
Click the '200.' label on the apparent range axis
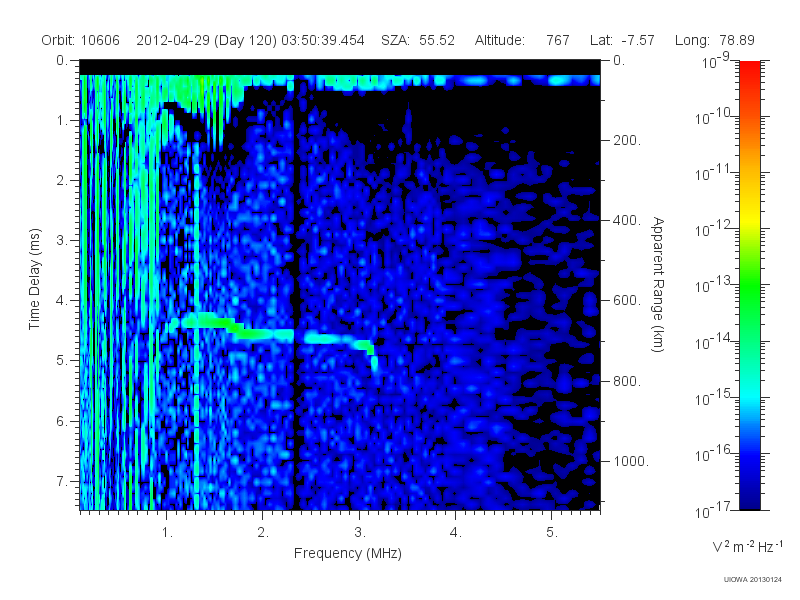[627, 140]
